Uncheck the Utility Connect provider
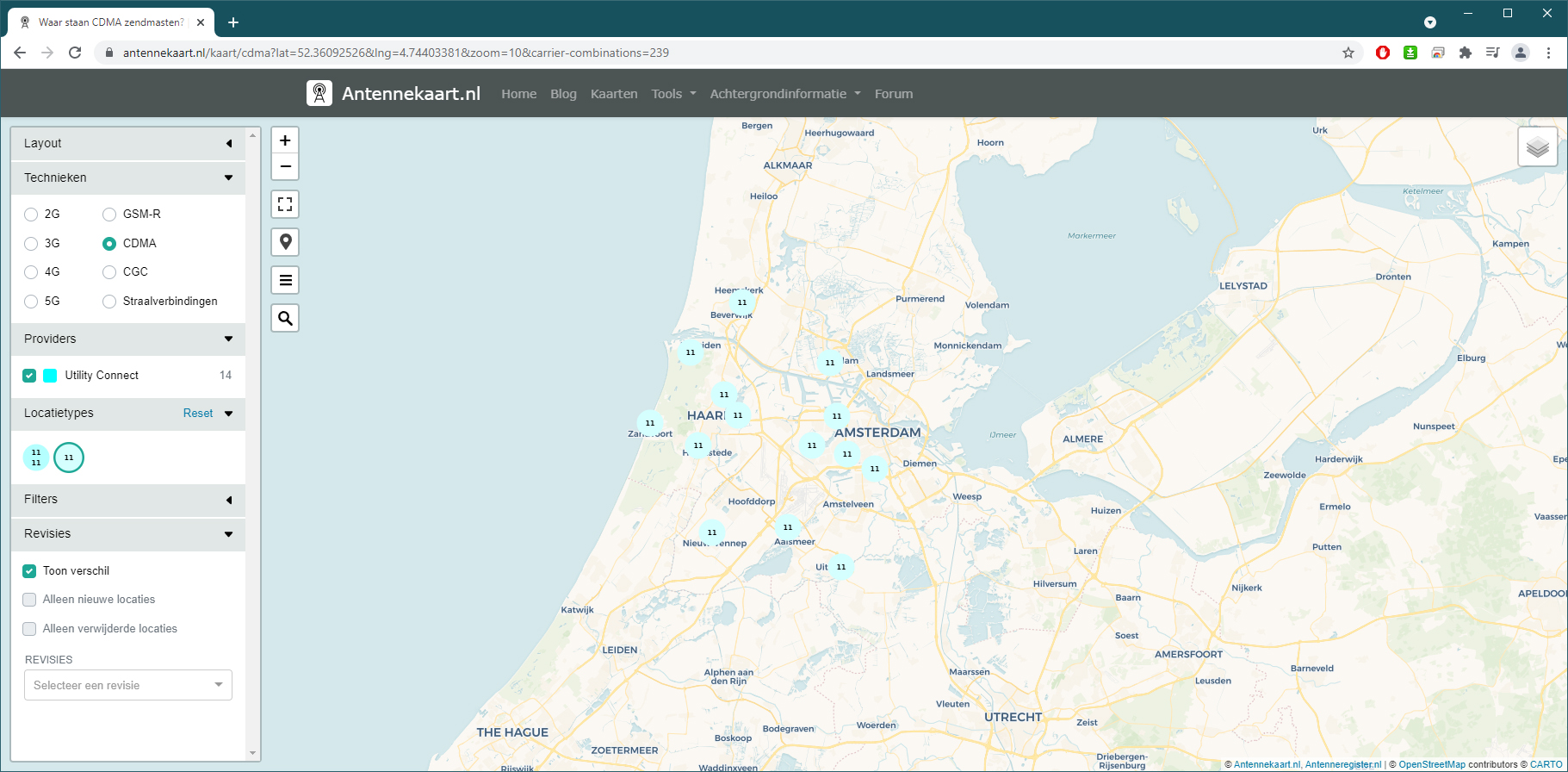1568x772 pixels. [x=29, y=376]
